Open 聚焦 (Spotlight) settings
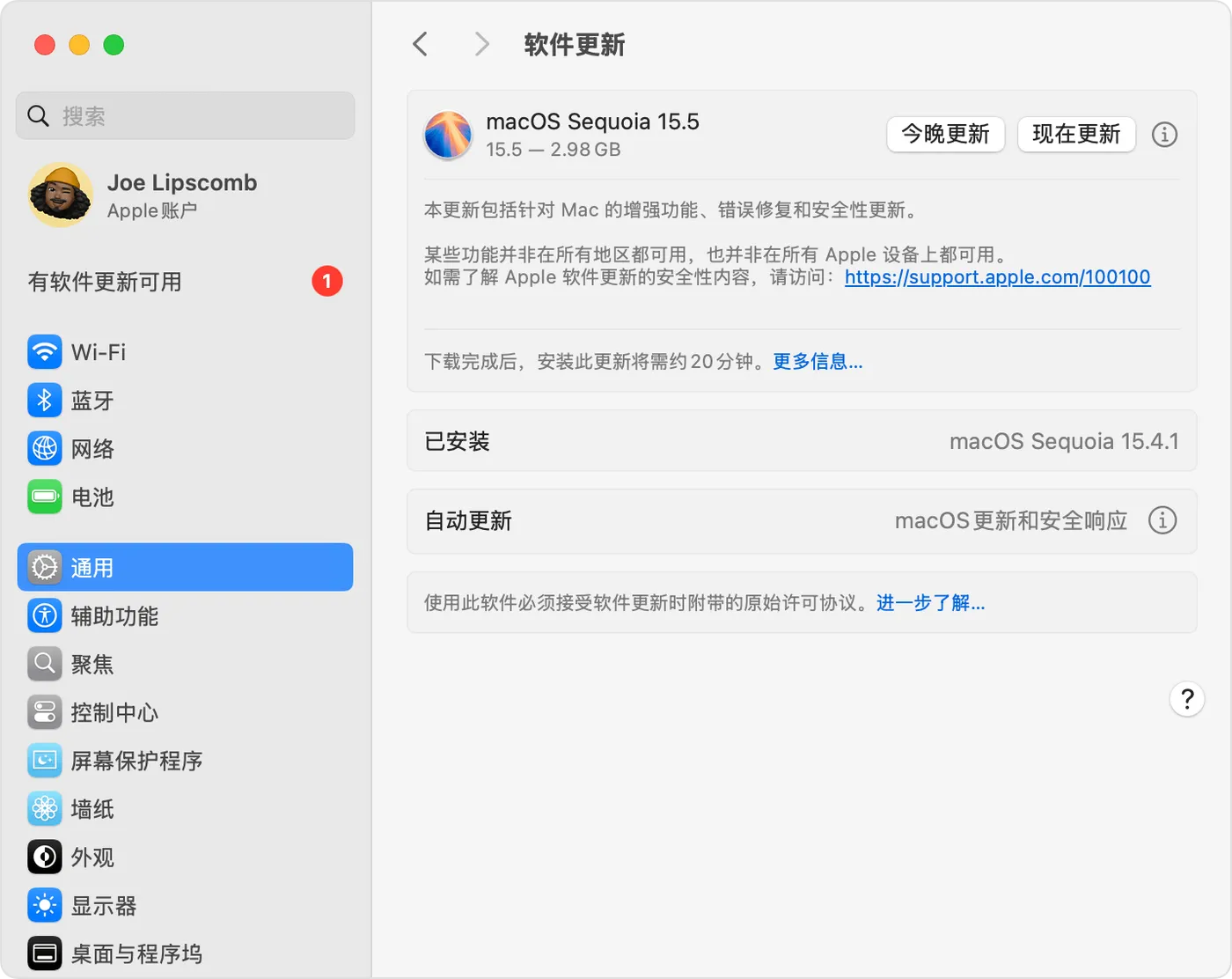Screen dimensions: 1232x979 [92, 665]
